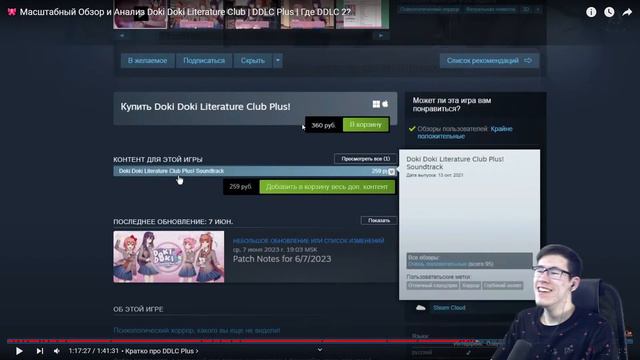Select the first screenshot thumbnail

pyautogui.click(x=140, y=15)
